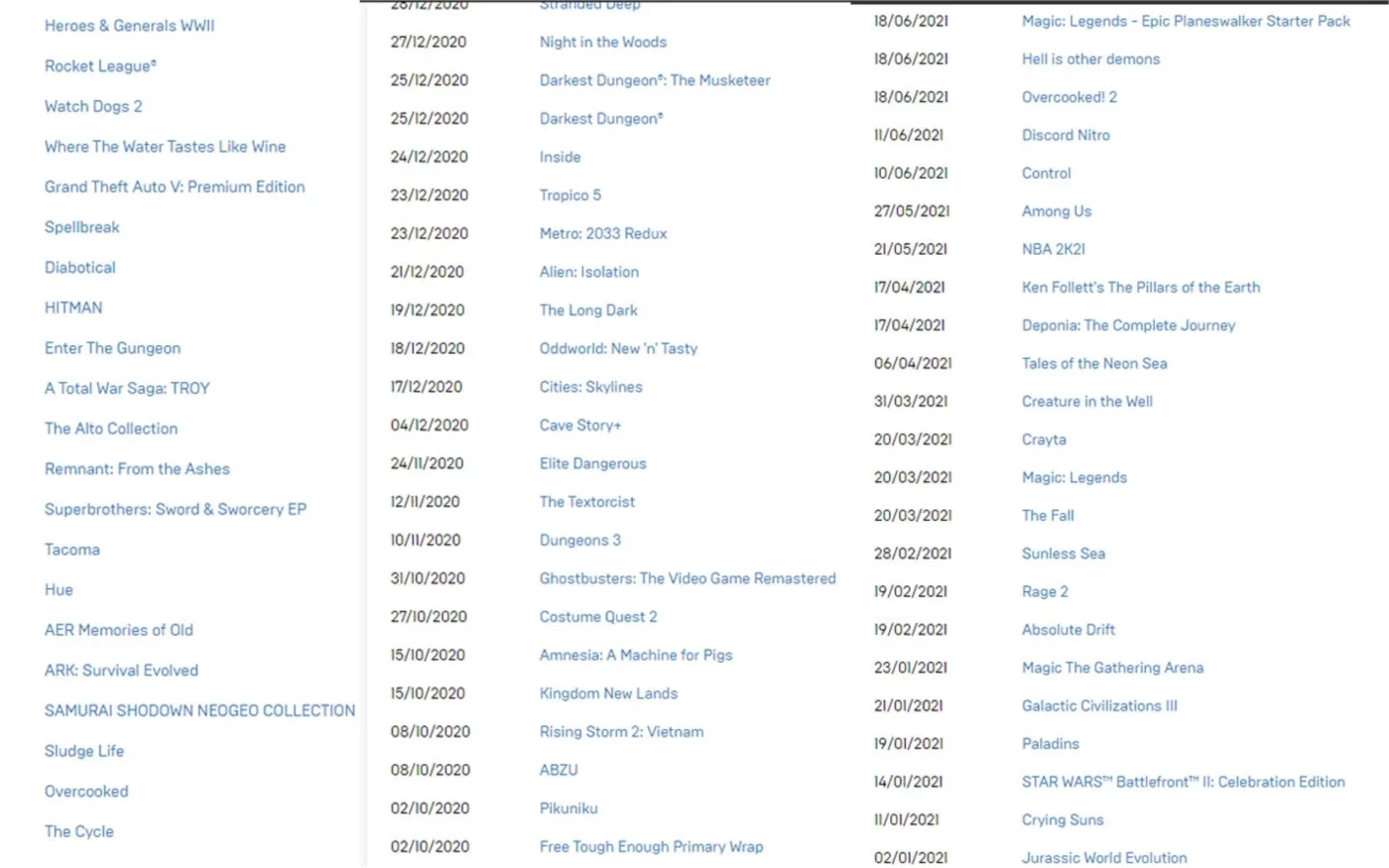Open SAMURAI SHODOWN NEOGEO COLLECTION link
The height and width of the screenshot is (868, 1389).
[199, 711]
